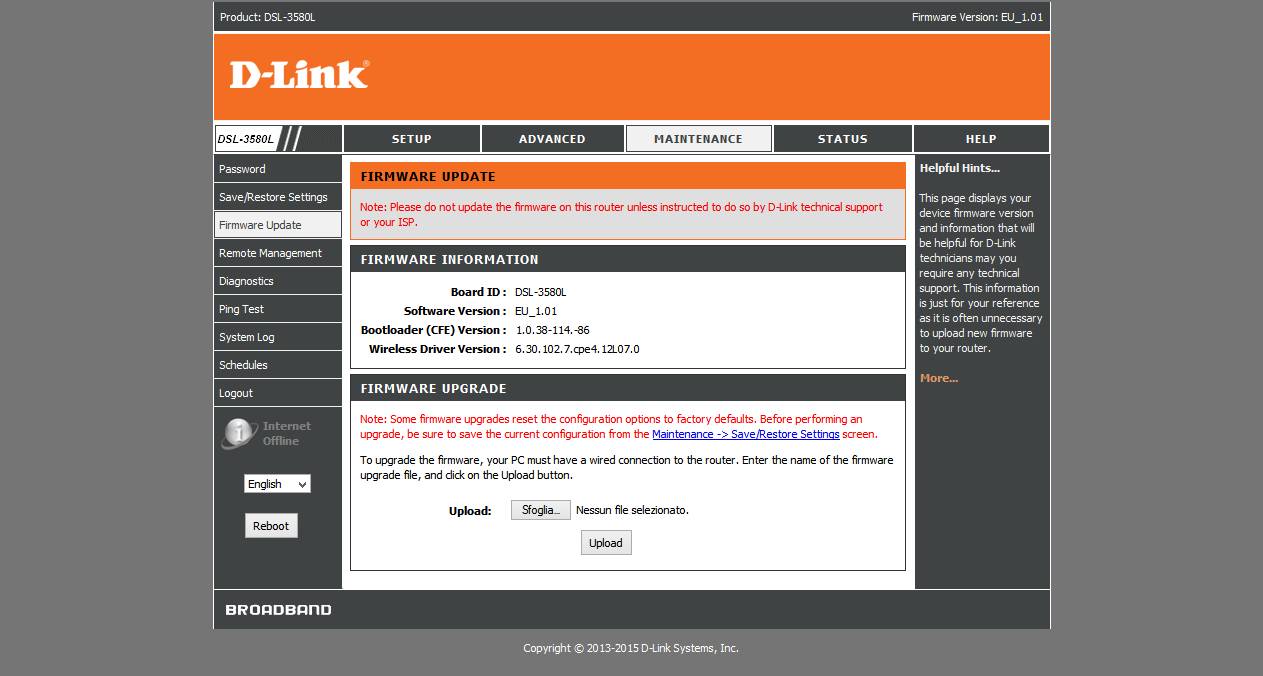
Task: Click Logout in the sidebar
Action: tap(278, 393)
